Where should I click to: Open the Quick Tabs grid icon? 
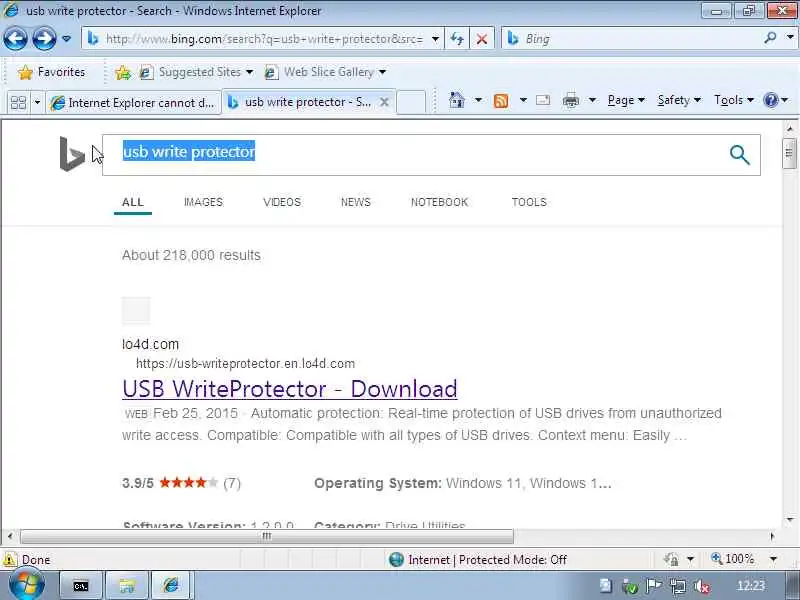click(18, 103)
